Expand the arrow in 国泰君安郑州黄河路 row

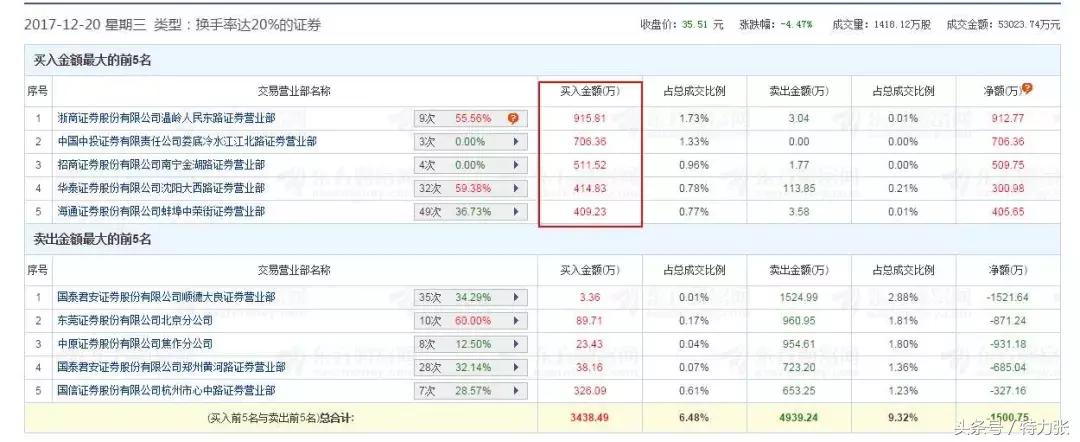click(516, 368)
